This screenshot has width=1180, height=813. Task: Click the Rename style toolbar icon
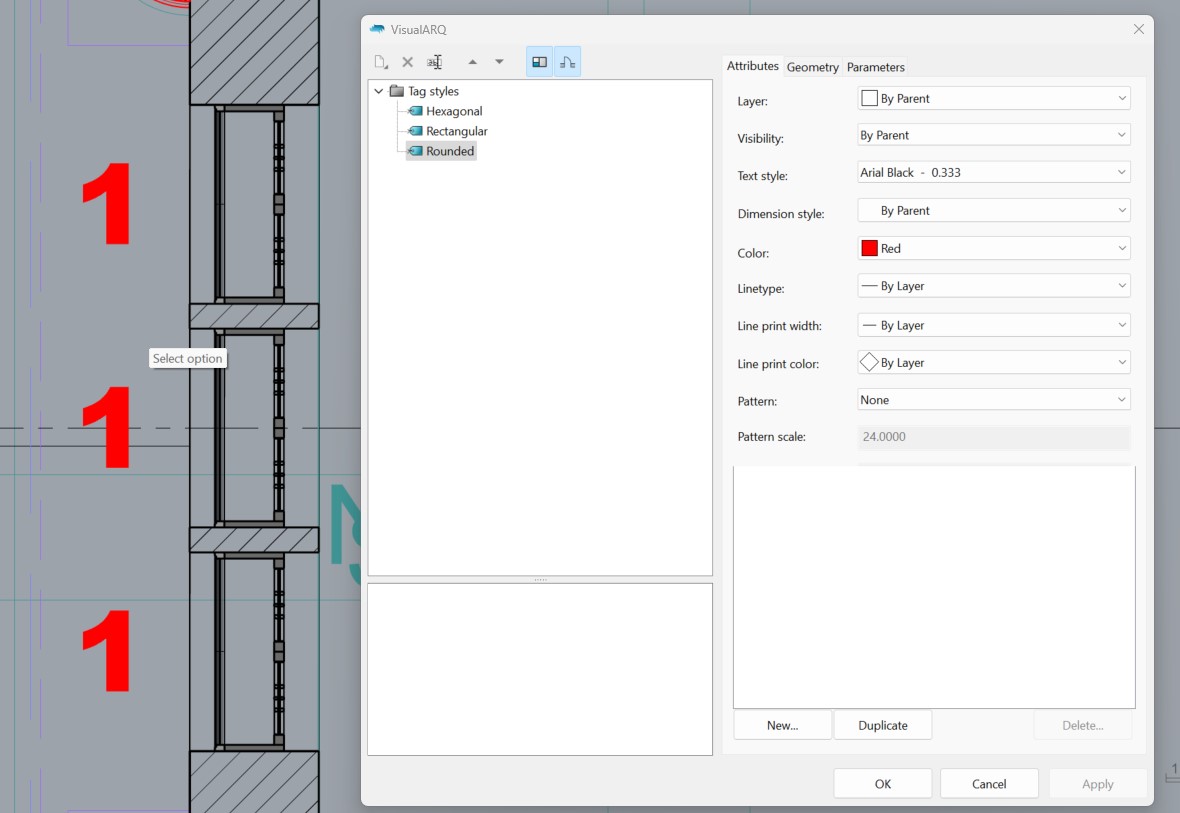point(435,62)
